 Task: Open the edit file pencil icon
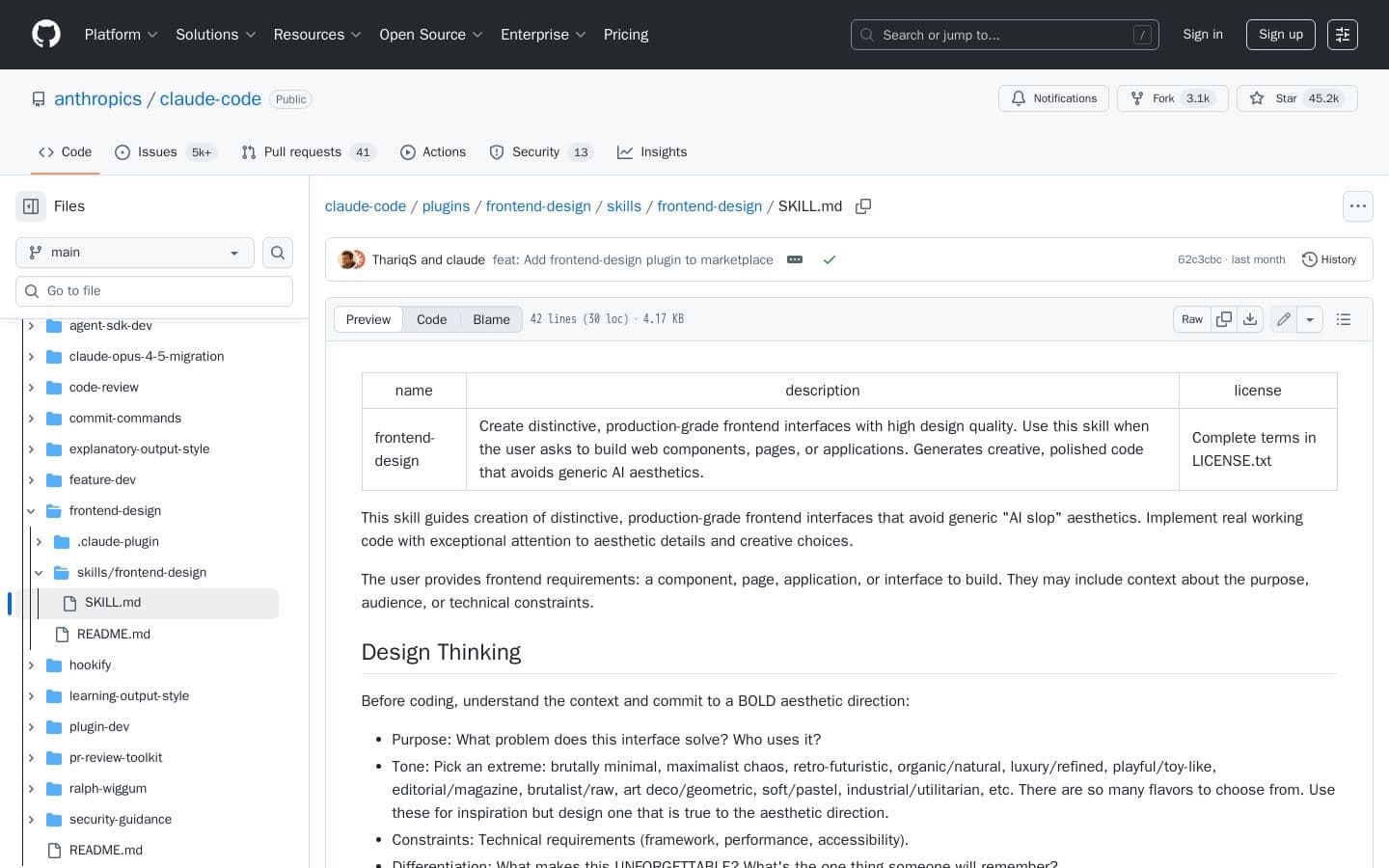1283,319
